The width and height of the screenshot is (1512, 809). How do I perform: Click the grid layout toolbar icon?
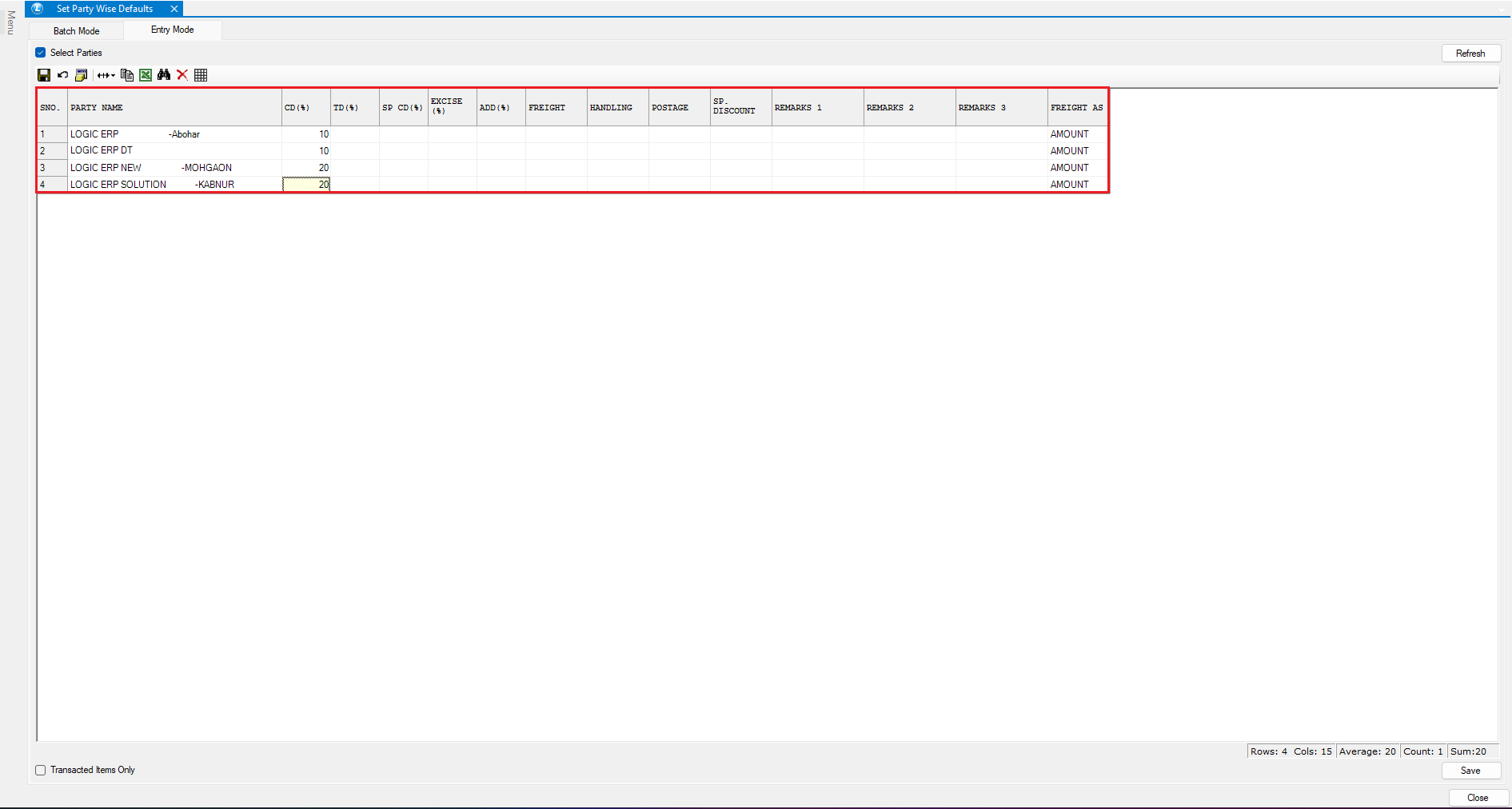(x=201, y=75)
